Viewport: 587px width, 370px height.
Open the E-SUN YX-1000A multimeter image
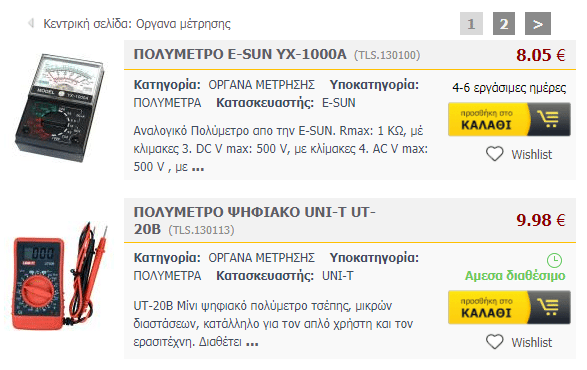tap(60, 108)
